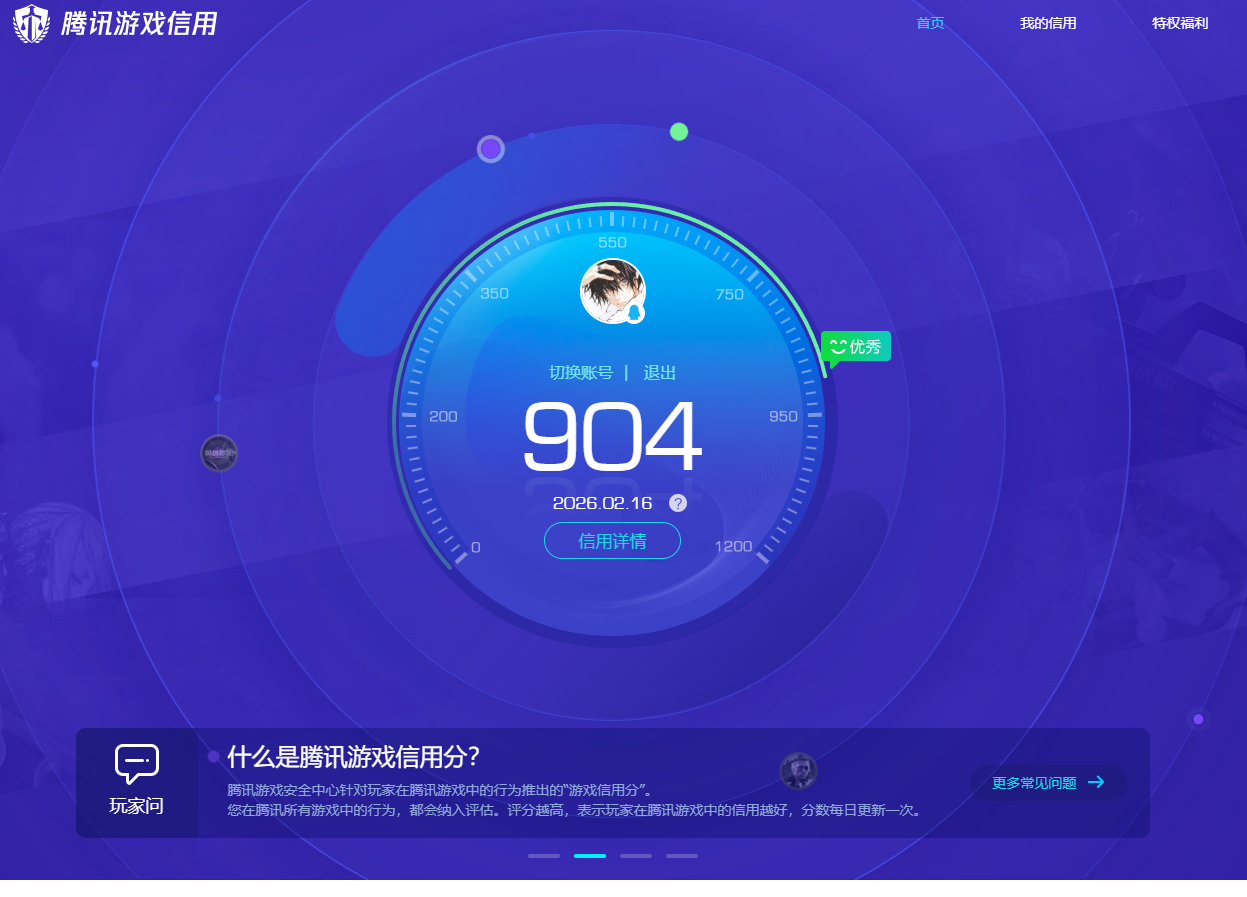Click the 信用详情 button
The height and width of the screenshot is (897, 1247).
[612, 540]
